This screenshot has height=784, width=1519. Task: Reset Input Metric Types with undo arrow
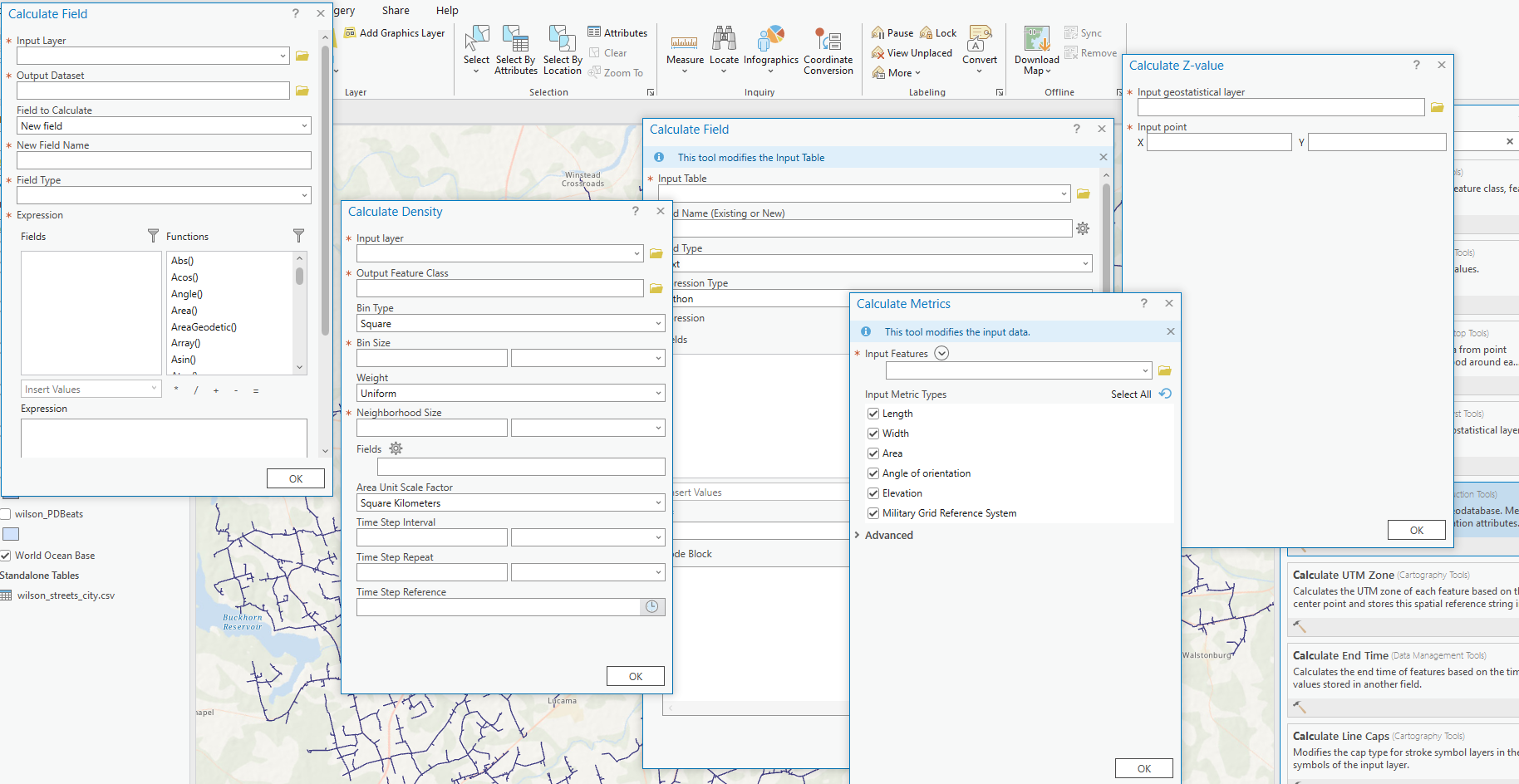[1166, 394]
